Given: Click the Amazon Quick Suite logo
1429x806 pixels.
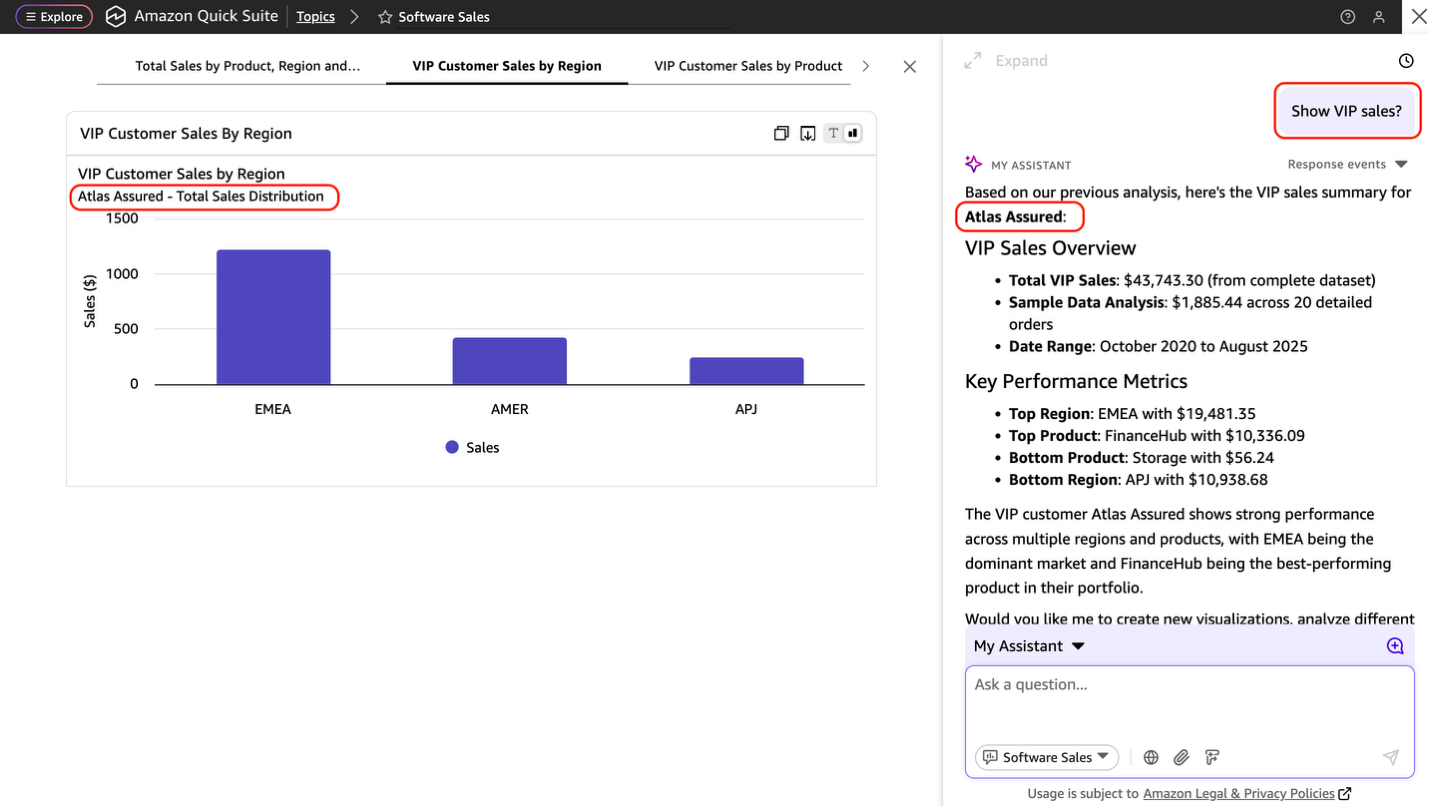Looking at the screenshot, I should click(x=116, y=17).
